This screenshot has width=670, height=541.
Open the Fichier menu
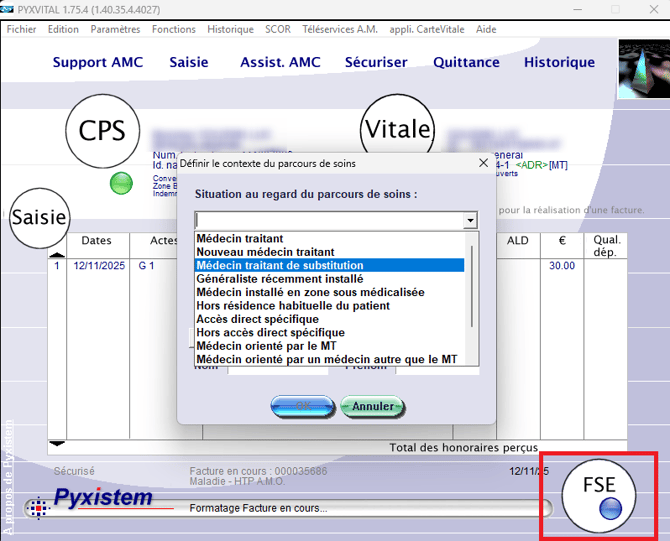tap(21, 29)
